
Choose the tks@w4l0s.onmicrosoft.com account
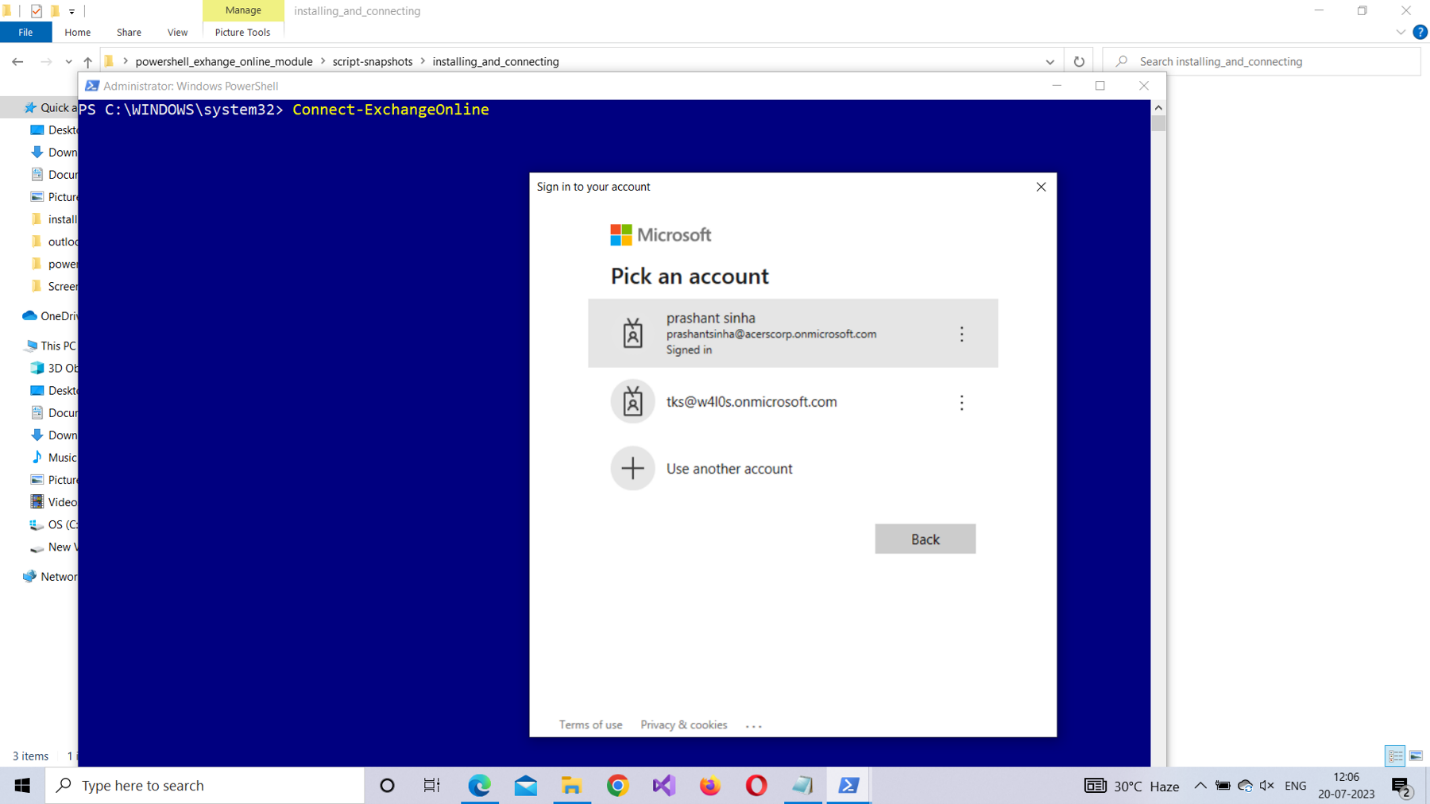point(792,402)
